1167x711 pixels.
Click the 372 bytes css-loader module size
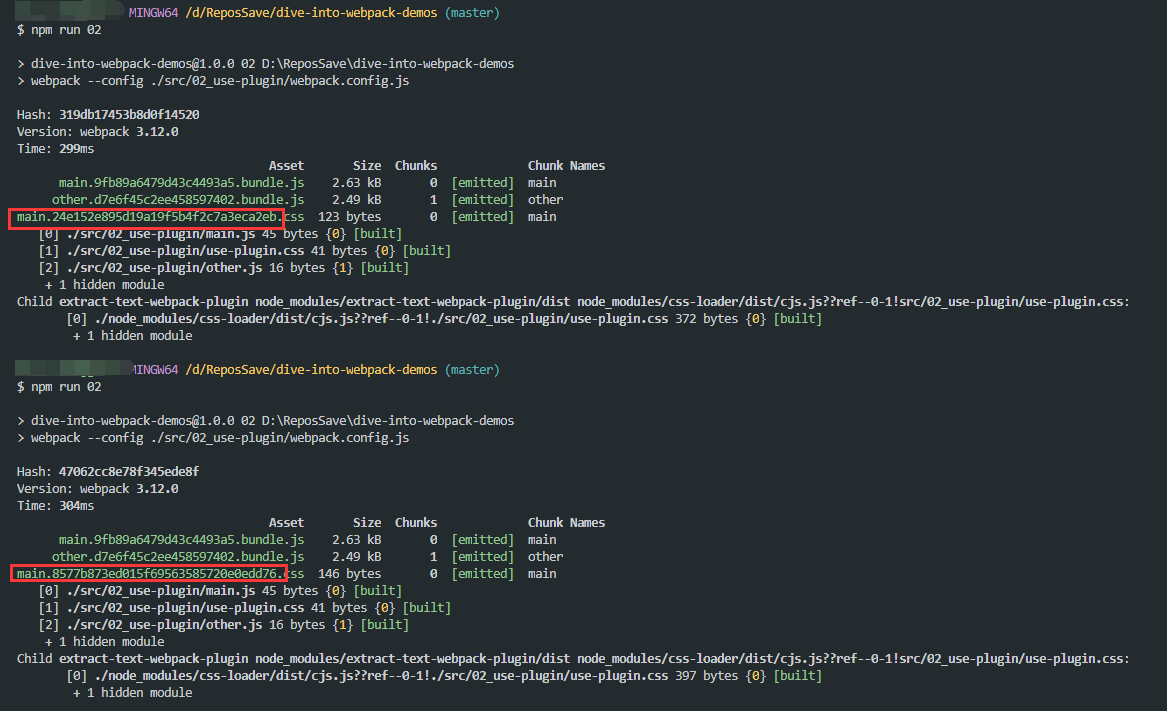point(720,319)
